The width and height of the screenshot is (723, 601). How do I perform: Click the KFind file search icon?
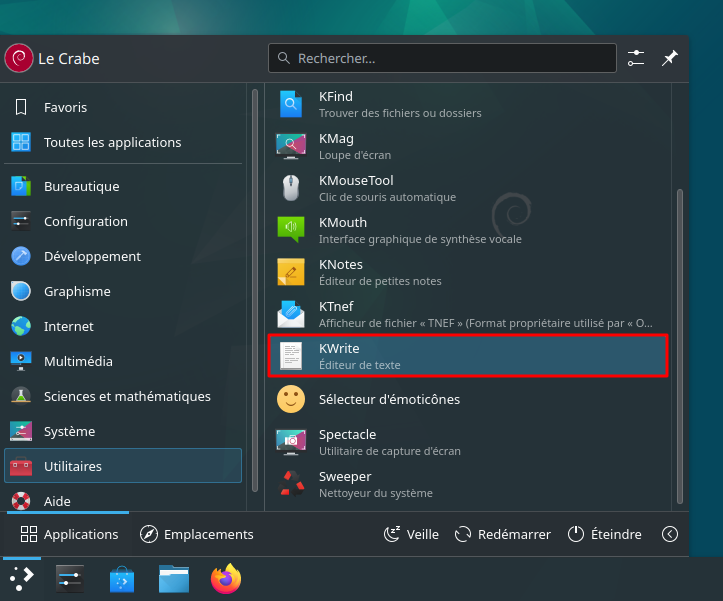tap(291, 104)
